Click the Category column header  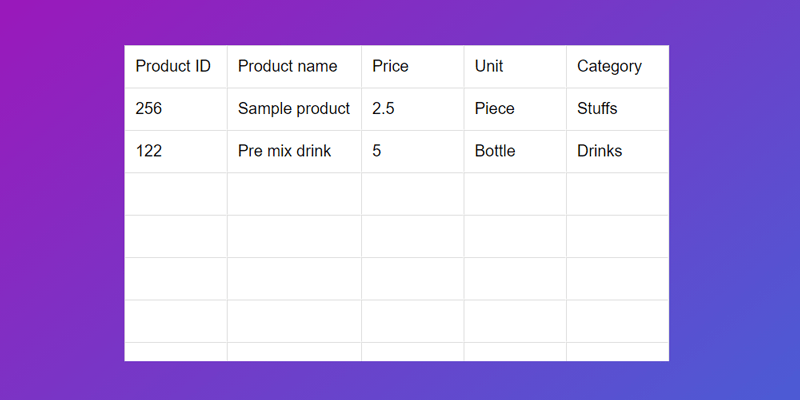617,67
